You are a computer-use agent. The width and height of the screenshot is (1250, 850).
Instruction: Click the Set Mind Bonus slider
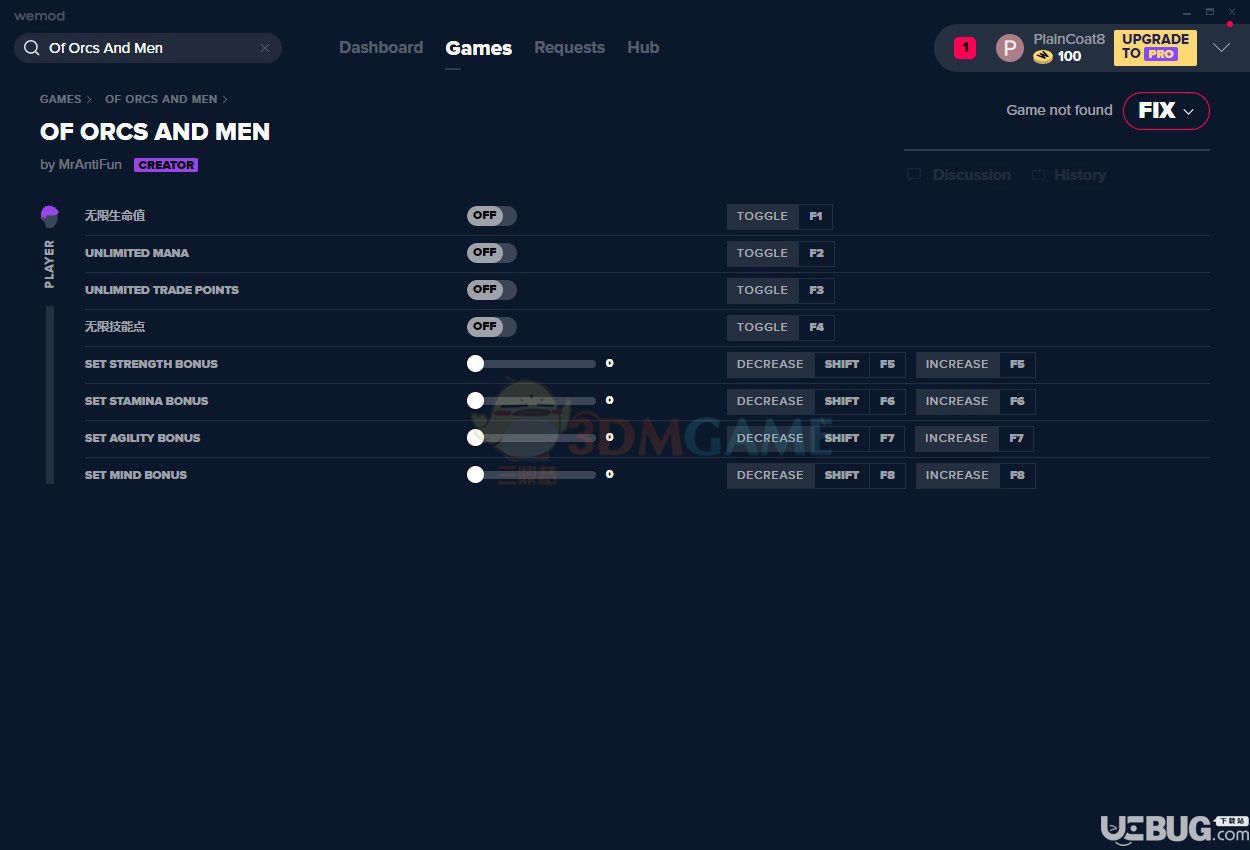(532, 475)
